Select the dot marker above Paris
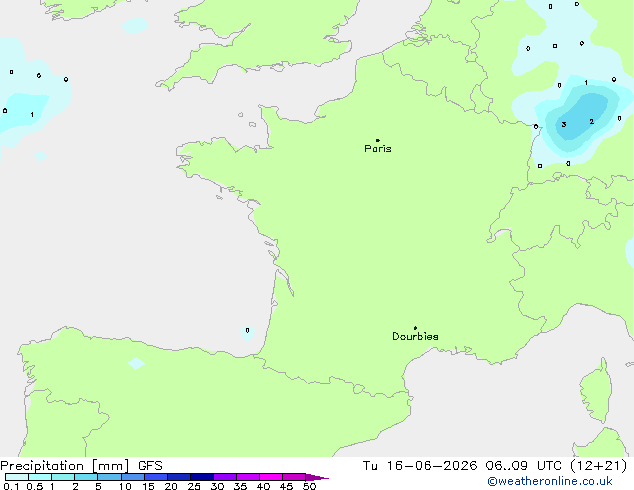634x490 pixels. 378,140
